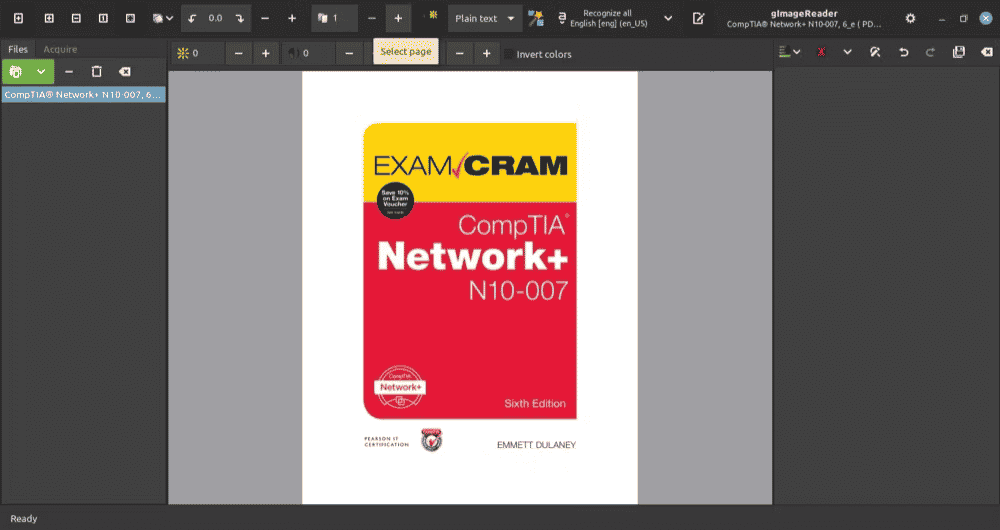Delete the selected image file
The width and height of the screenshot is (1000, 530).
coord(96,71)
